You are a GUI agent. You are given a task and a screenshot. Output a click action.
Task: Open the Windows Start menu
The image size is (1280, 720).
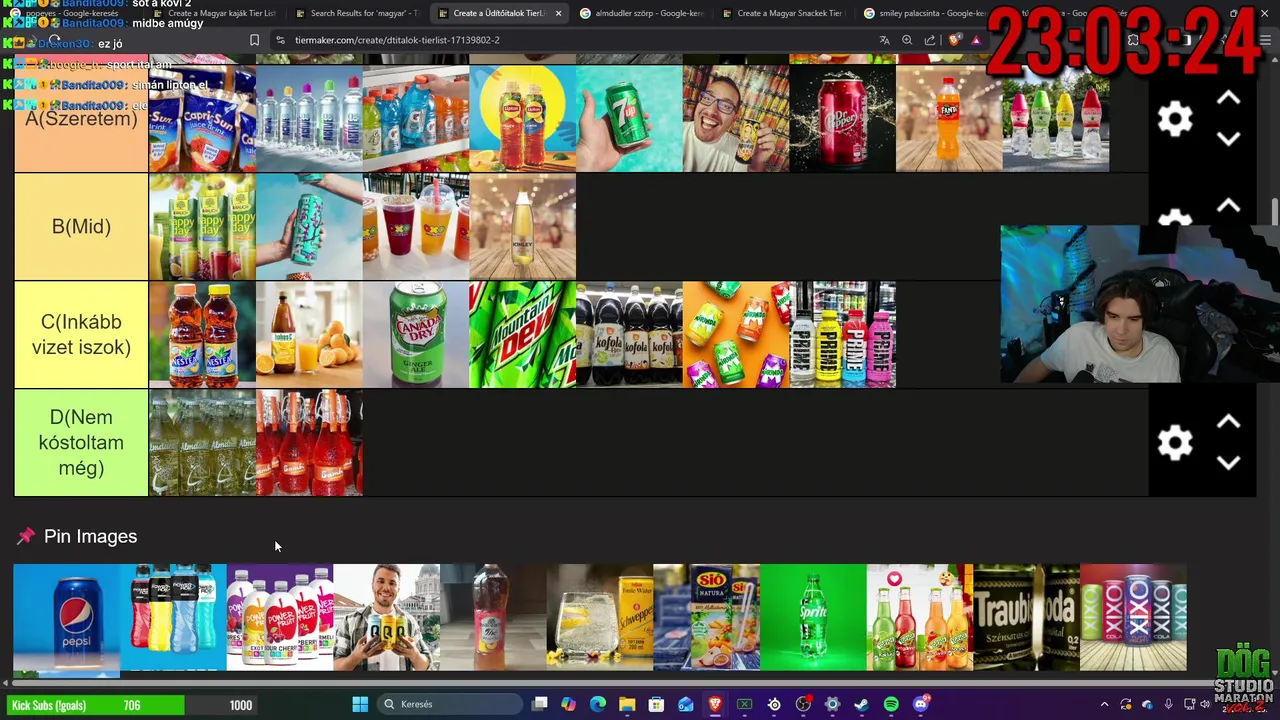click(x=360, y=704)
